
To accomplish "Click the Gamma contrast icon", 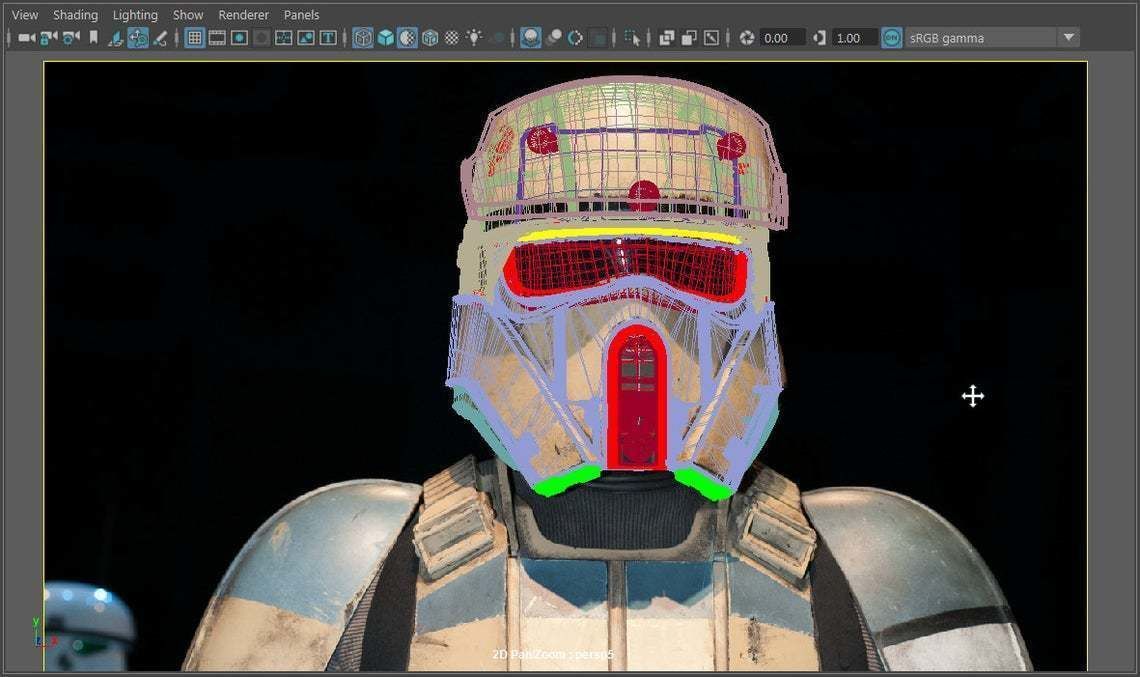I will pos(819,38).
